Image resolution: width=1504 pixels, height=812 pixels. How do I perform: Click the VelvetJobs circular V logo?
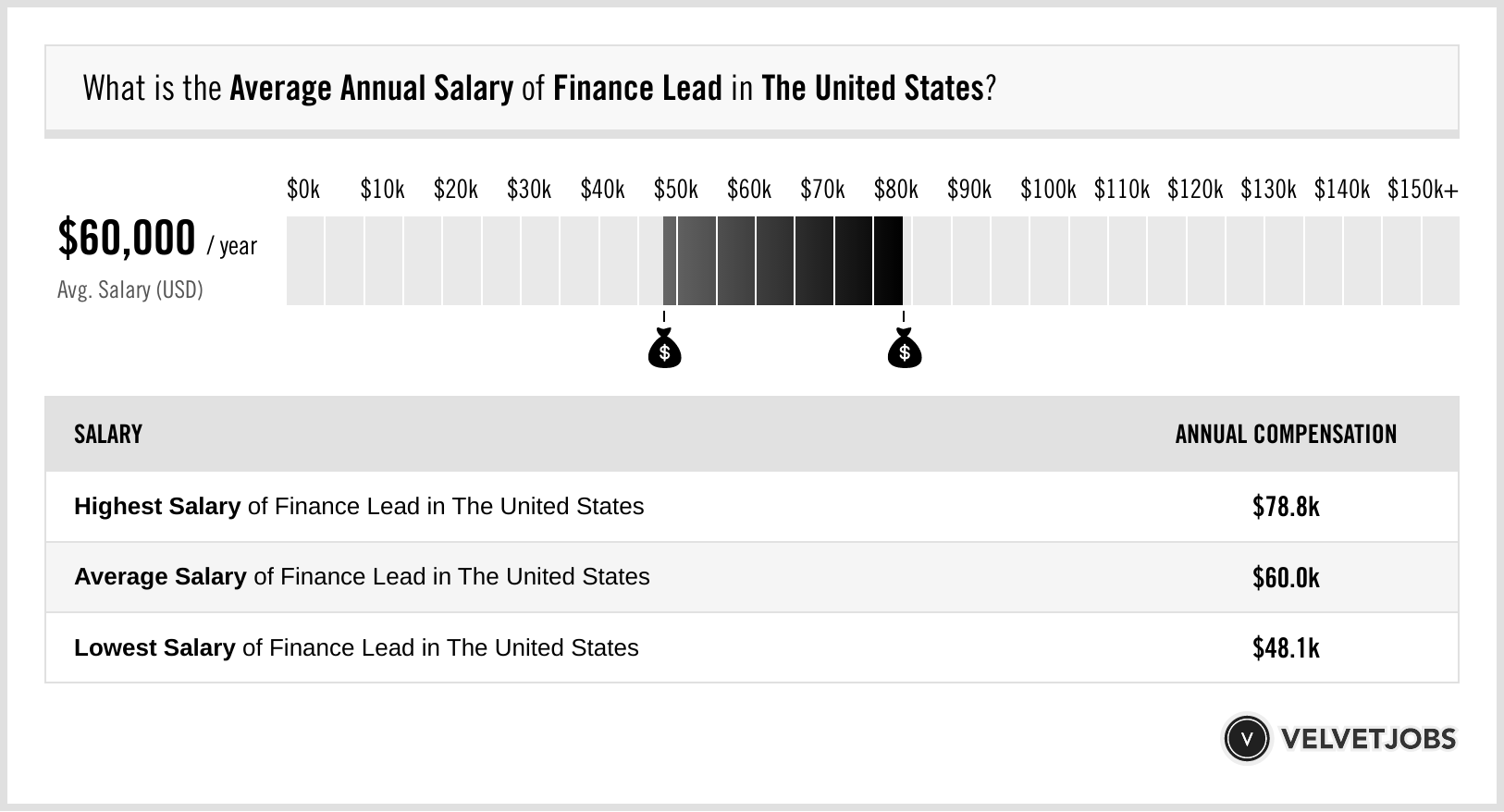[1246, 738]
